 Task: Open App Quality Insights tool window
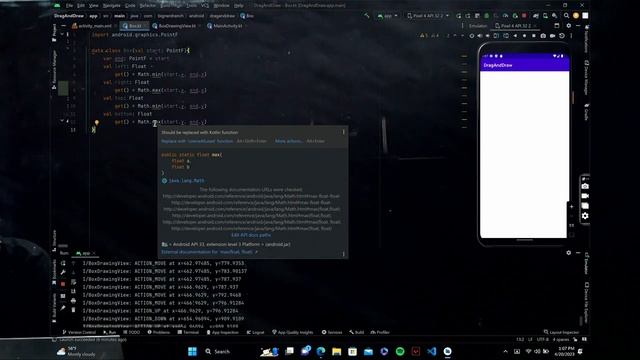[x=293, y=332]
